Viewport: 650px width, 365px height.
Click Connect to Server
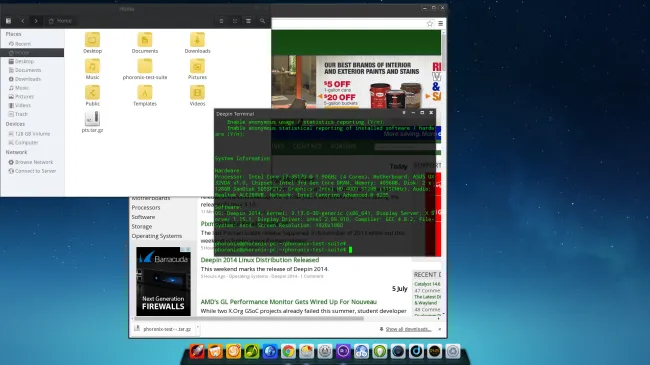(32, 170)
